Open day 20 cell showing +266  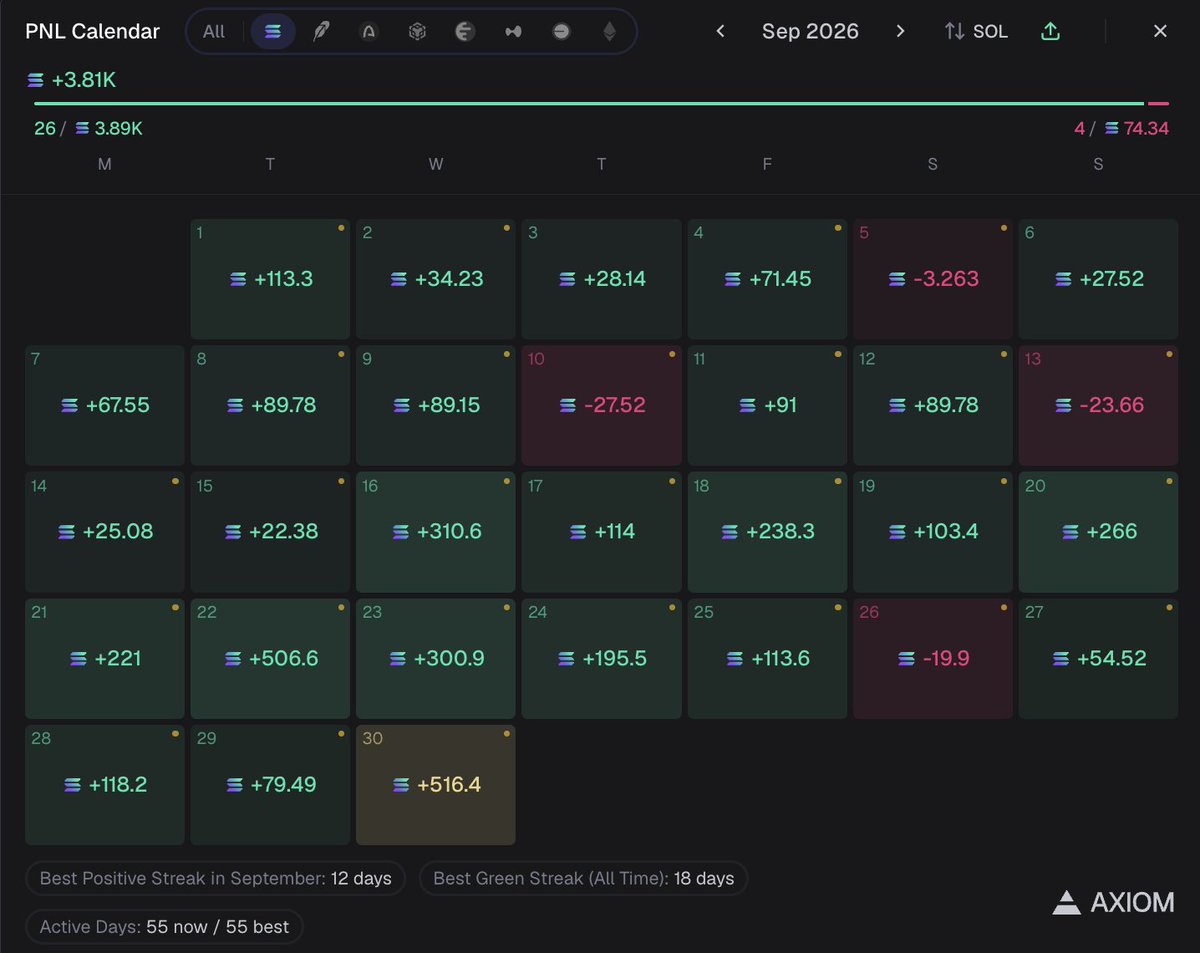coord(1099,532)
